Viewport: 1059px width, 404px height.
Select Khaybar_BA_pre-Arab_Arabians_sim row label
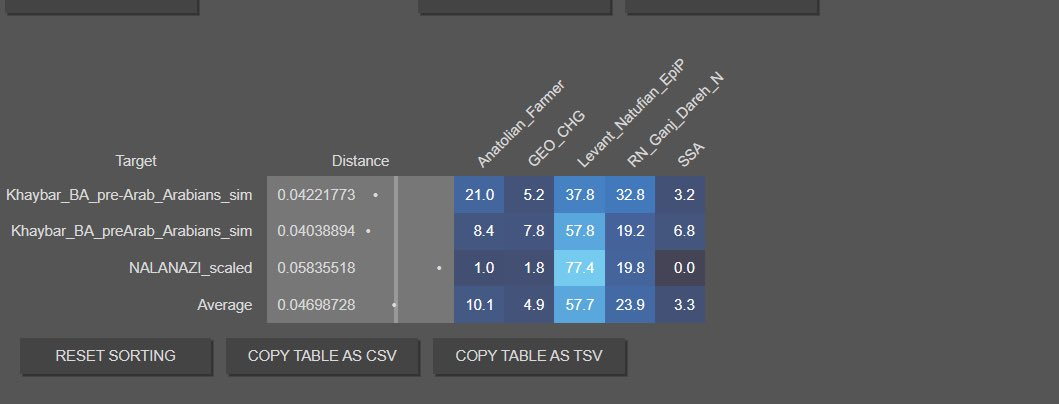[x=129, y=194]
